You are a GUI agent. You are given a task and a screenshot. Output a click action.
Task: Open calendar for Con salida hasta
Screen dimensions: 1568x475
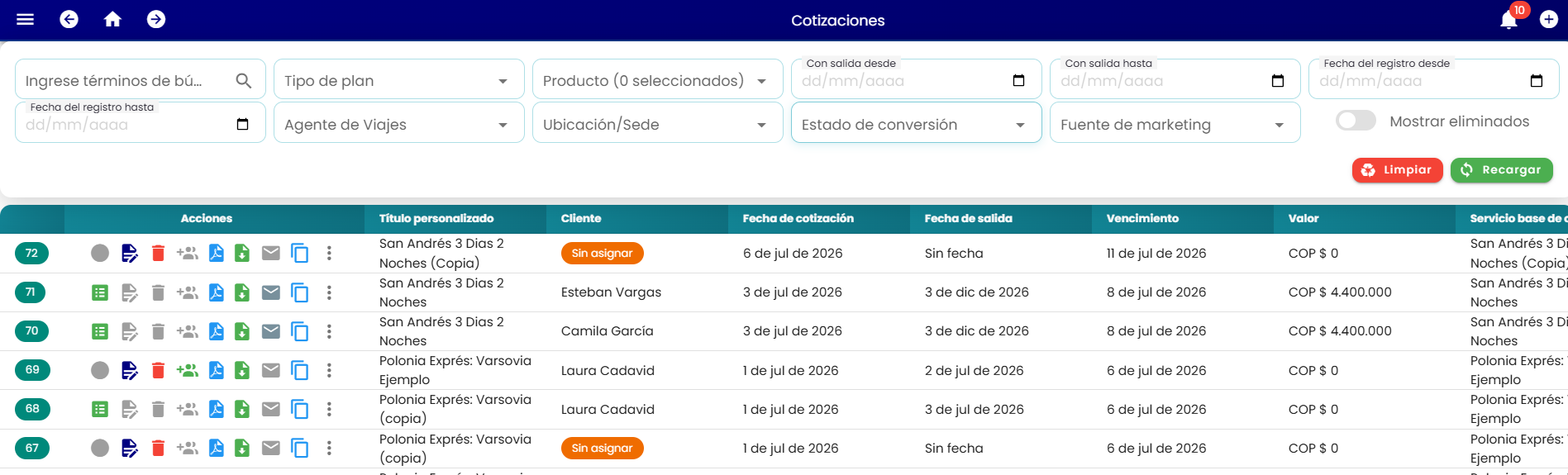coord(1277,80)
